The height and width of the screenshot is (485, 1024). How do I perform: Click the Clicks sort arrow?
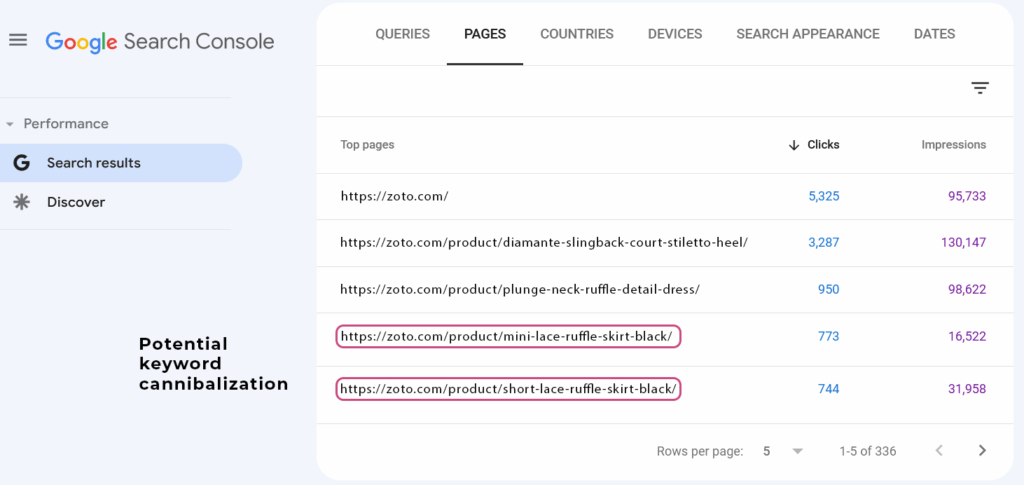point(793,145)
